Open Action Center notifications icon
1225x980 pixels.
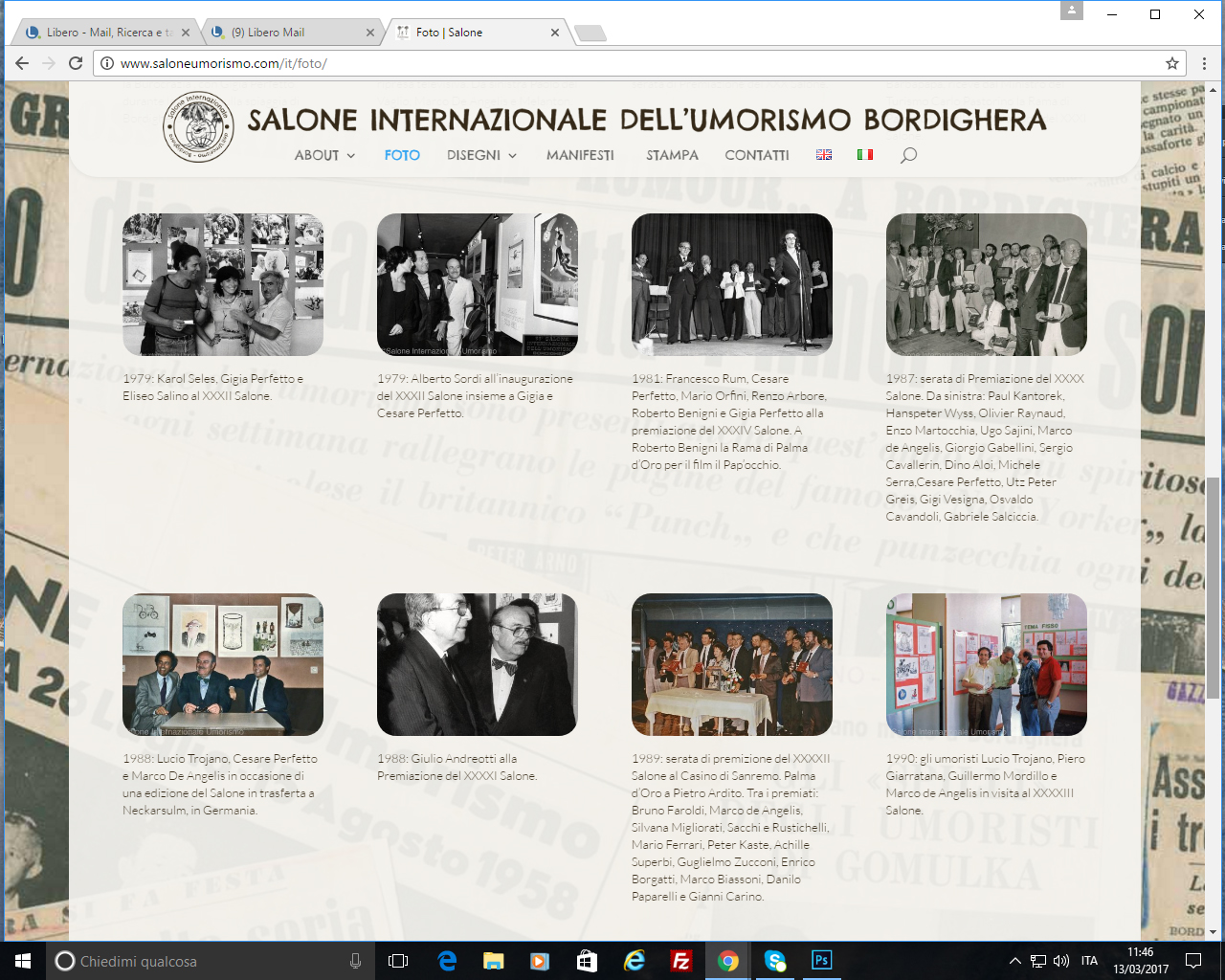(1193, 961)
